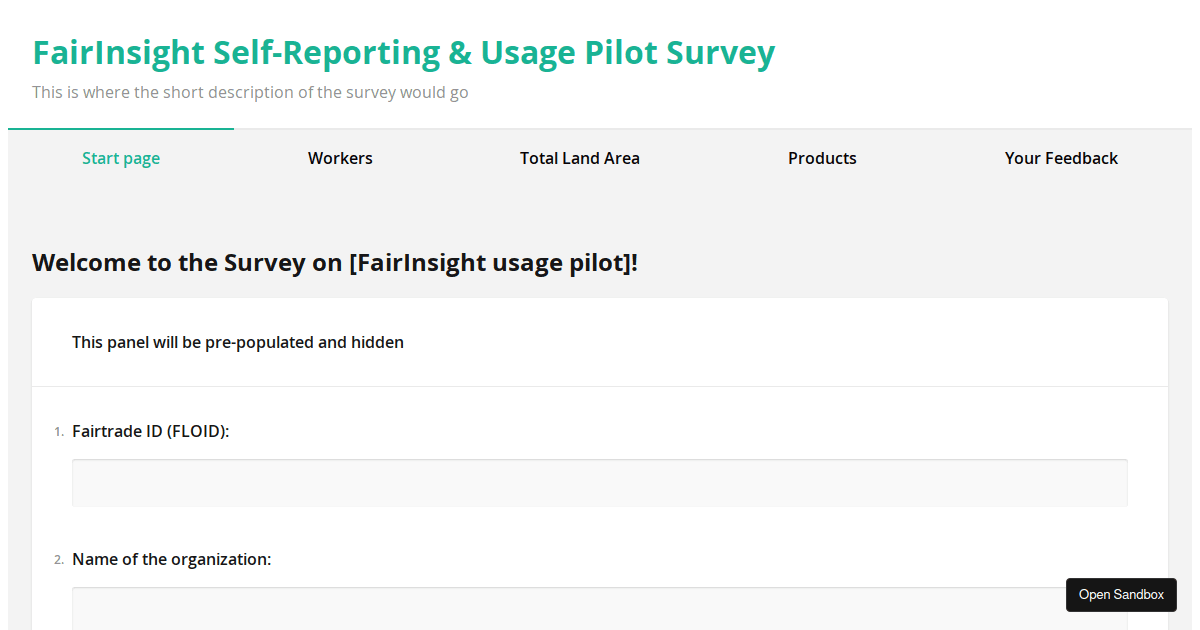Click 'This panel will be pre-populated' text
The height and width of the screenshot is (630, 1200).
click(x=238, y=342)
